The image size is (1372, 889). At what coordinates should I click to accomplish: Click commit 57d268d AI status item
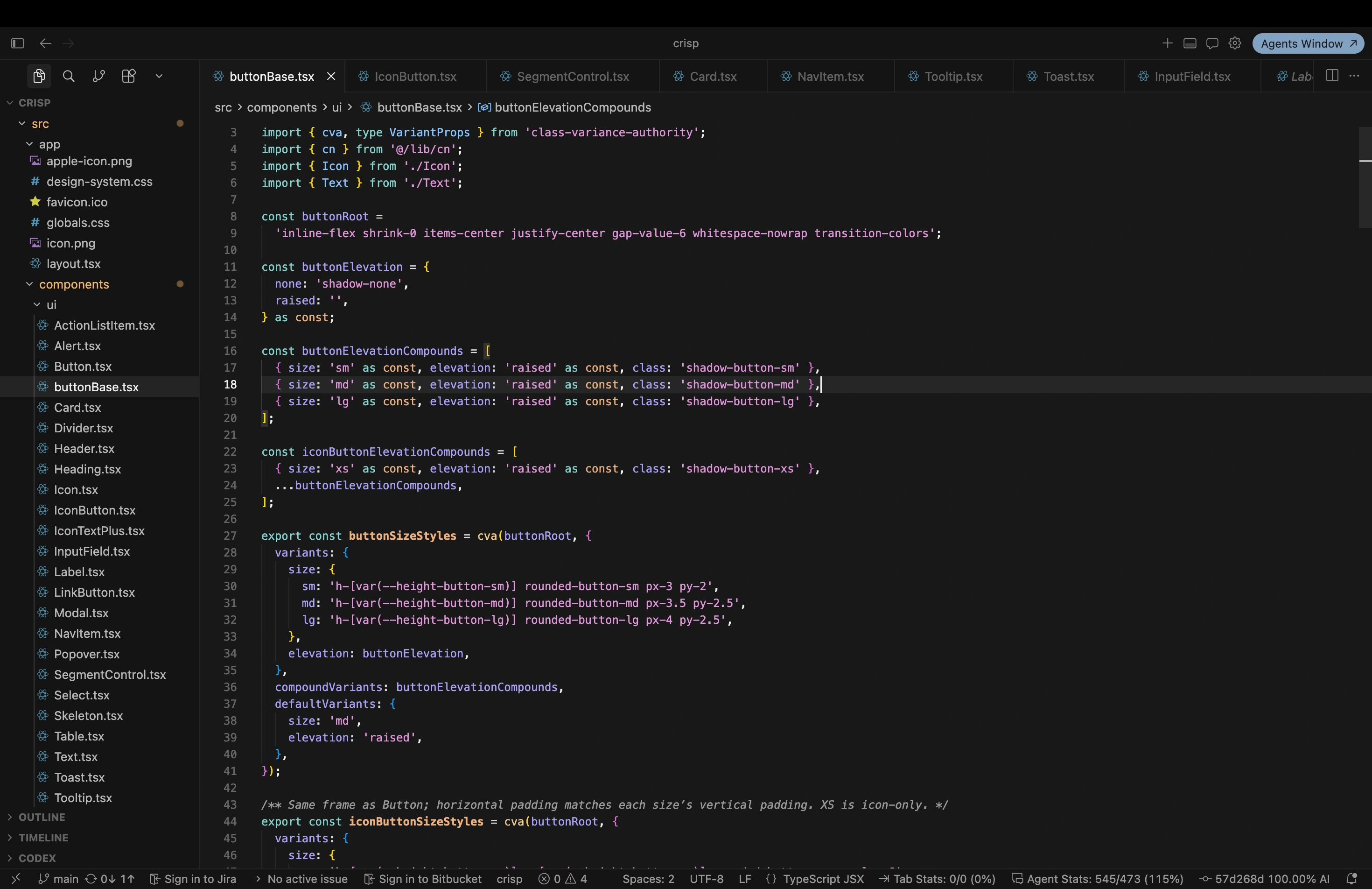click(x=1264, y=879)
